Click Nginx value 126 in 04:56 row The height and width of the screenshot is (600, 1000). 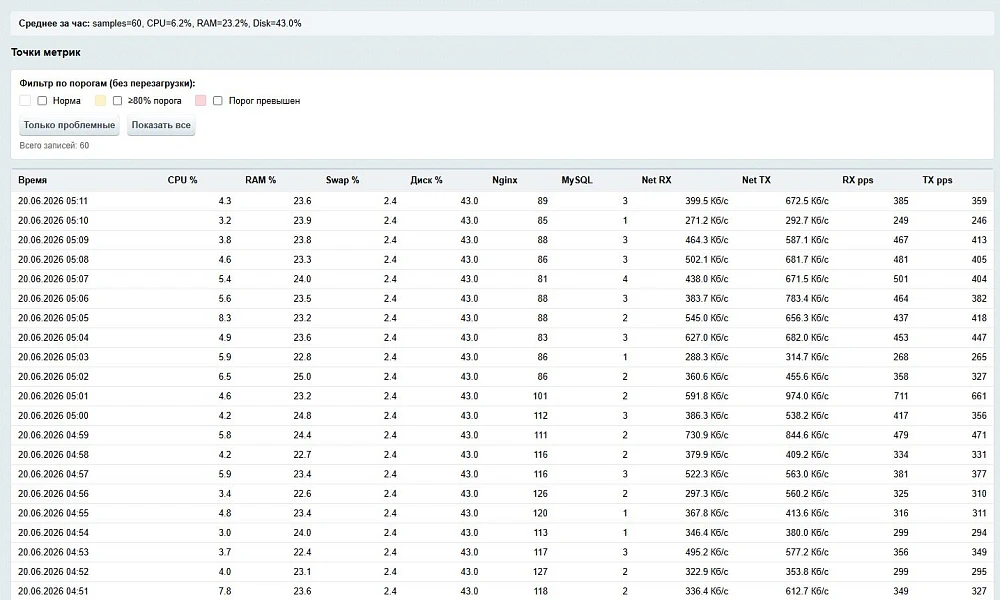click(540, 494)
